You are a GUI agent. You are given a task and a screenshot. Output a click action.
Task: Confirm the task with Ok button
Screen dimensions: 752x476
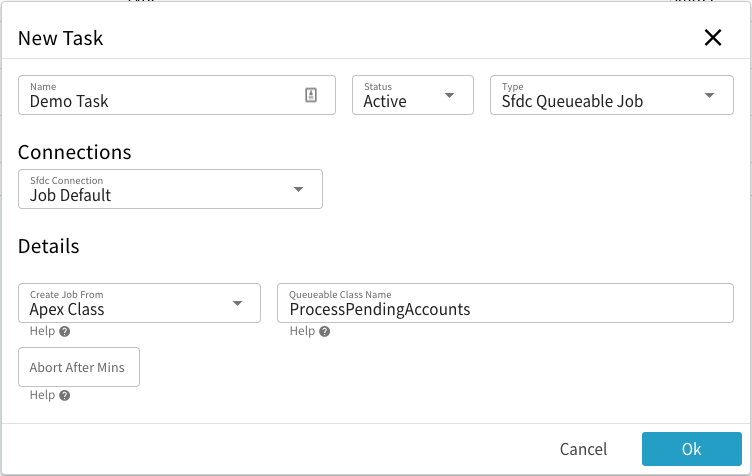[691, 449]
